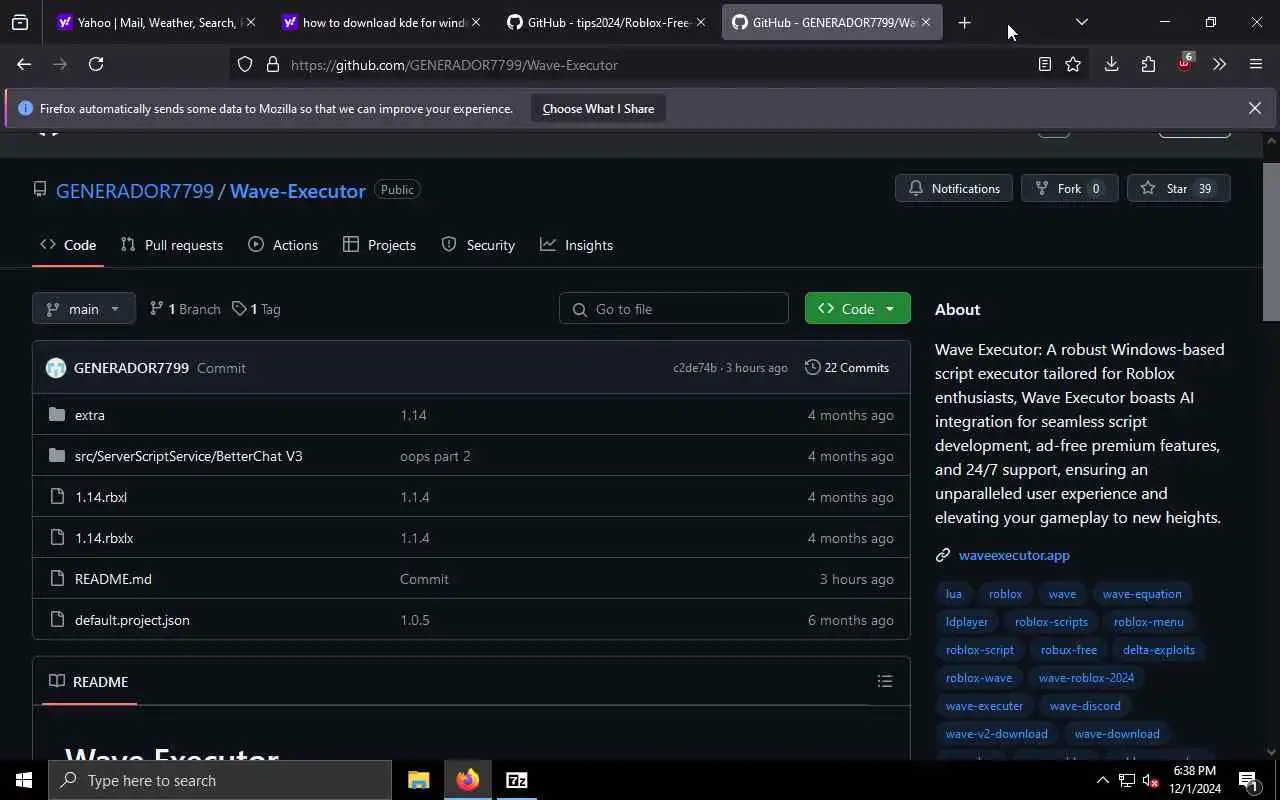Open the extra folder

coord(90,415)
